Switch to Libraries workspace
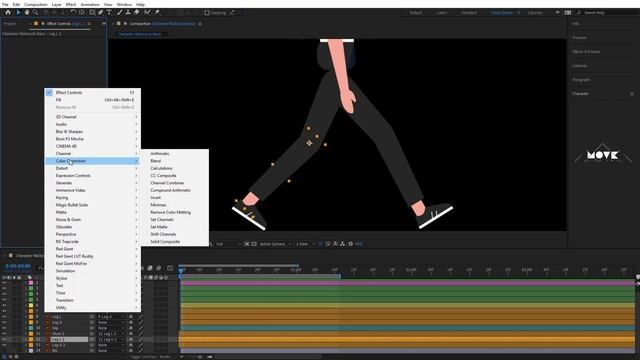640x360 pixels. point(535,13)
